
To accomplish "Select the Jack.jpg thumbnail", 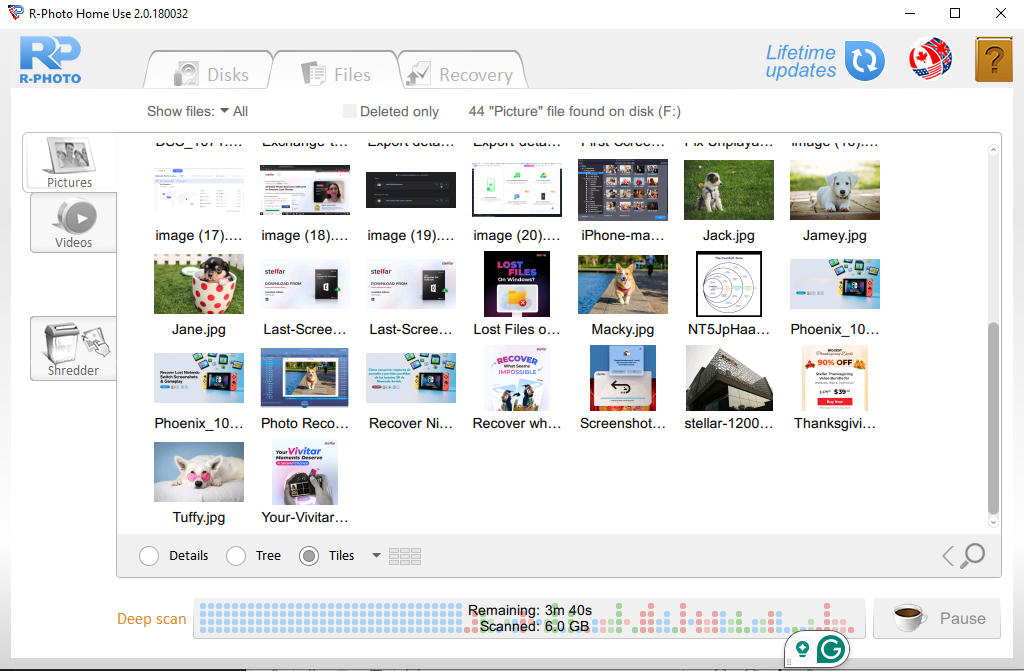I will point(728,189).
